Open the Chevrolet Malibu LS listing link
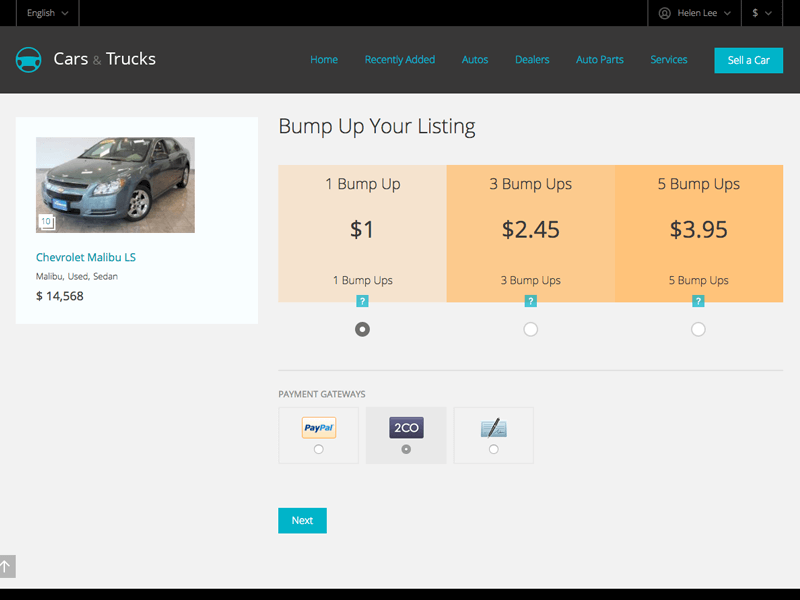This screenshot has width=800, height=600. click(86, 257)
